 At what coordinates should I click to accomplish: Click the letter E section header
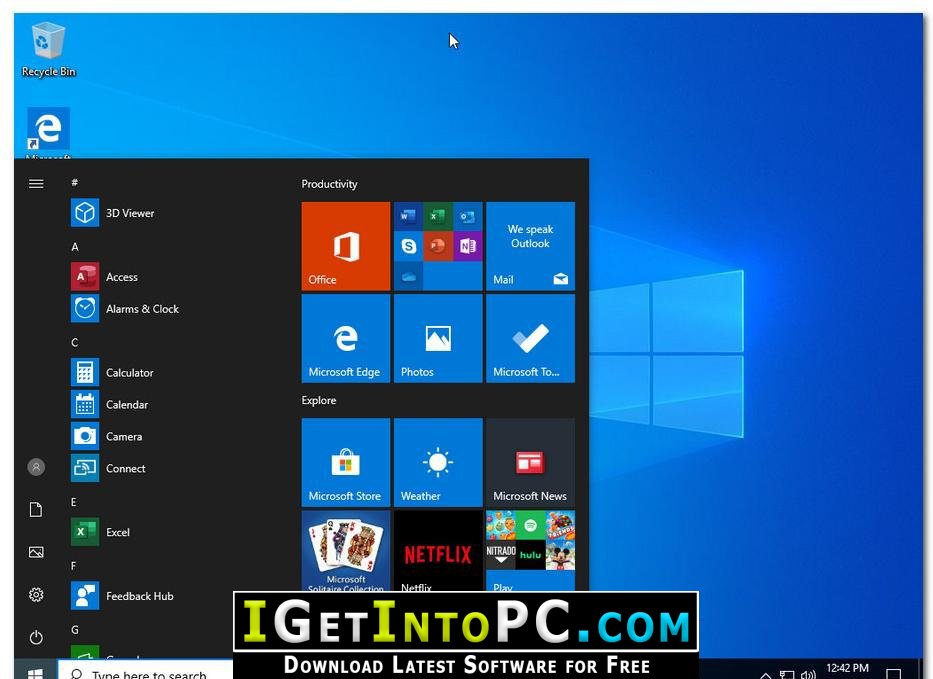point(74,502)
